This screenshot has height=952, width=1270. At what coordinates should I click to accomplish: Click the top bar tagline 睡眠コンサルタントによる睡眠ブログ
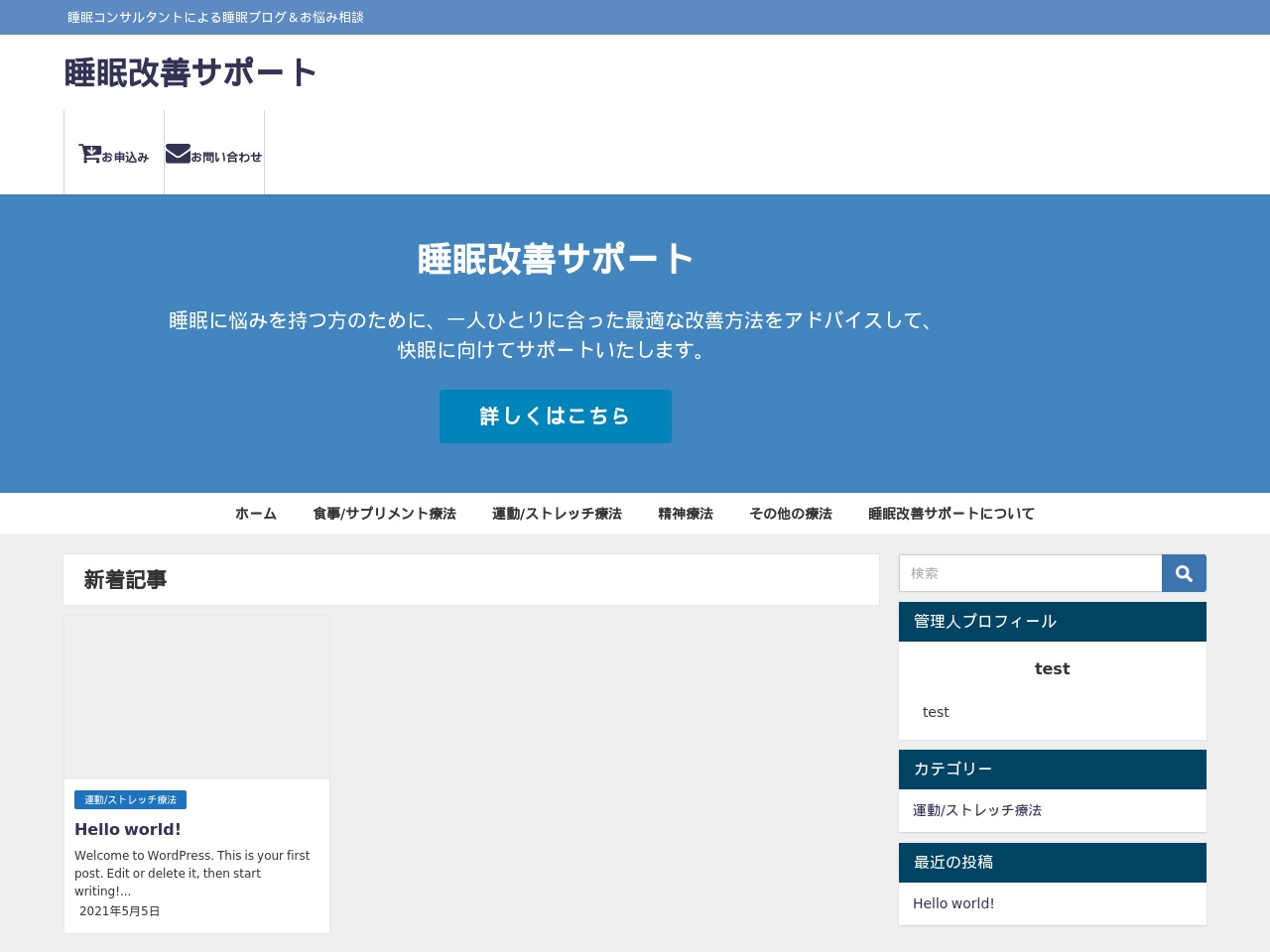215,17
